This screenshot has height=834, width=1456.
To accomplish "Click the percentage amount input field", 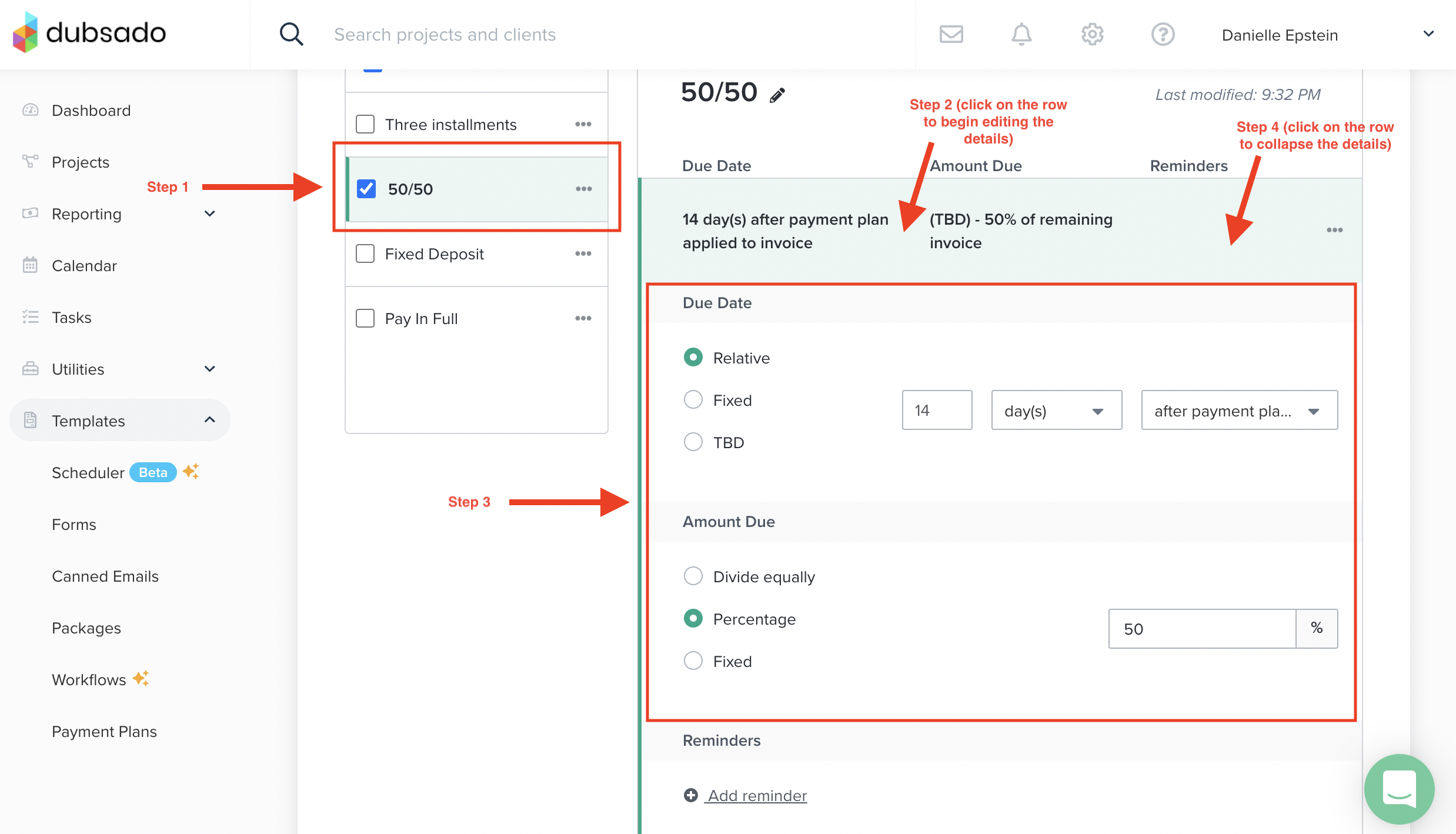I will pos(1201,629).
